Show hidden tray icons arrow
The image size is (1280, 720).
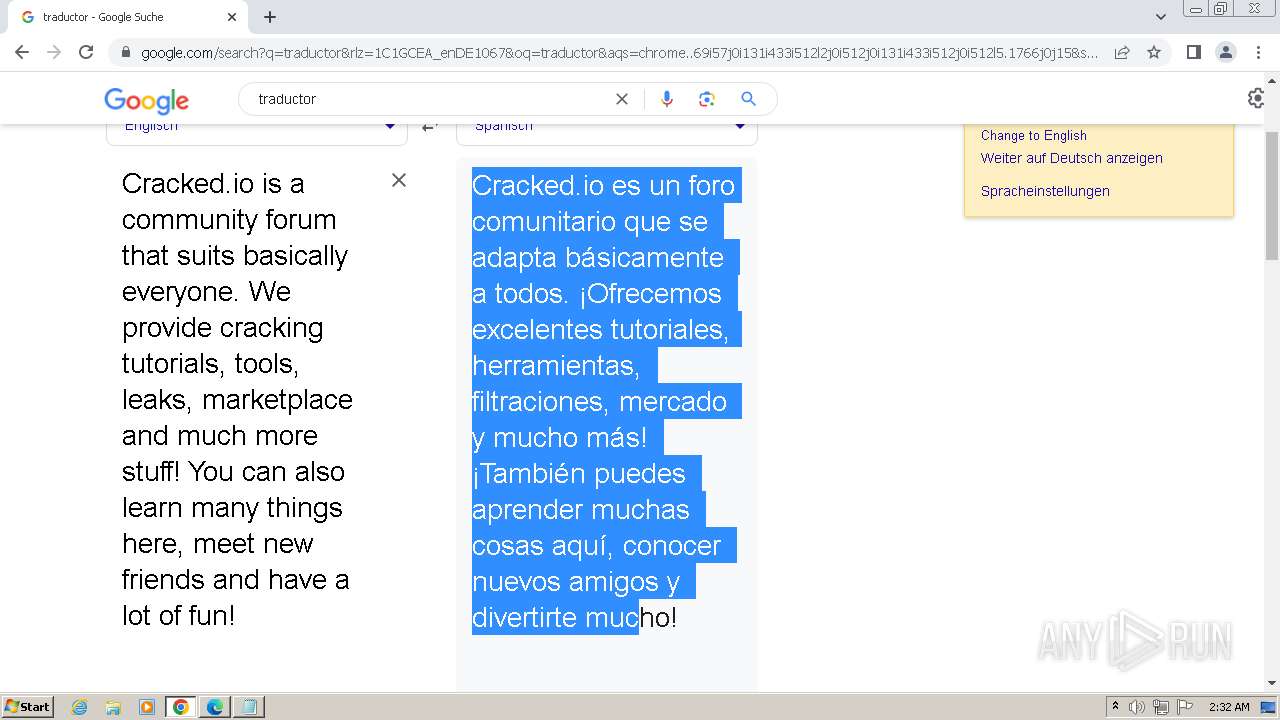click(1115, 706)
